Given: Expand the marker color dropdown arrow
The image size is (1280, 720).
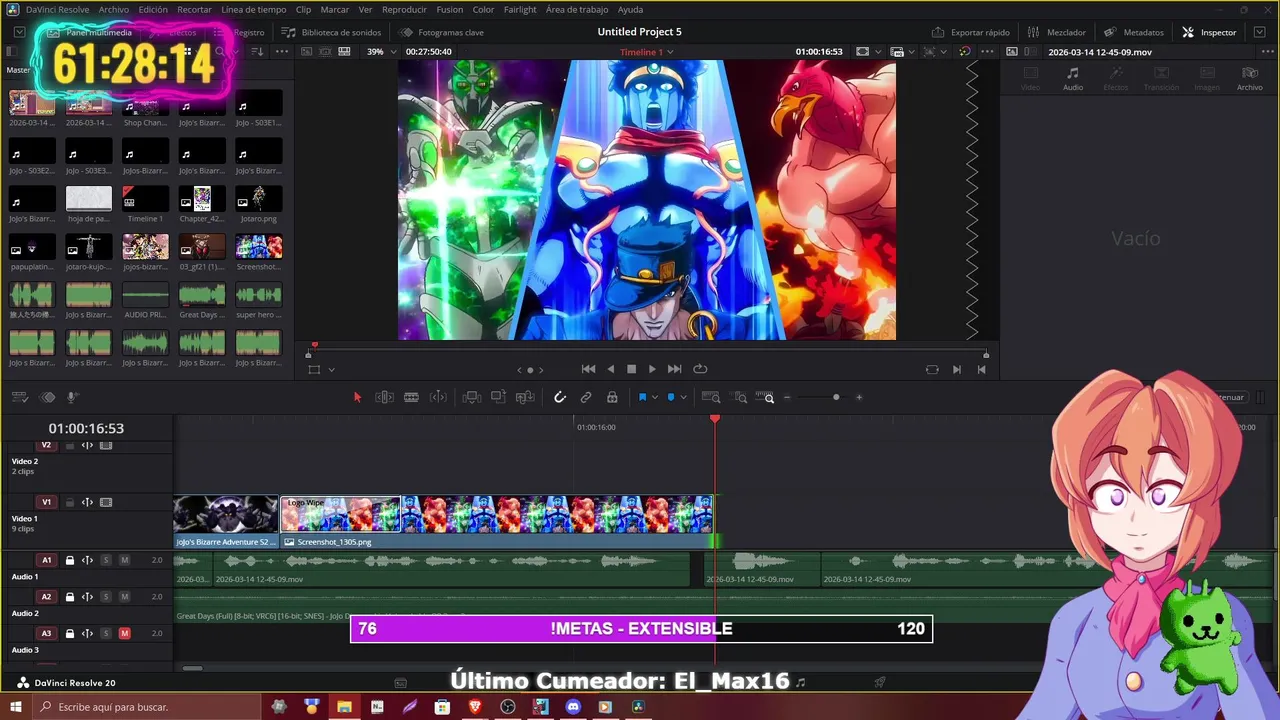Looking at the screenshot, I should (683, 397).
